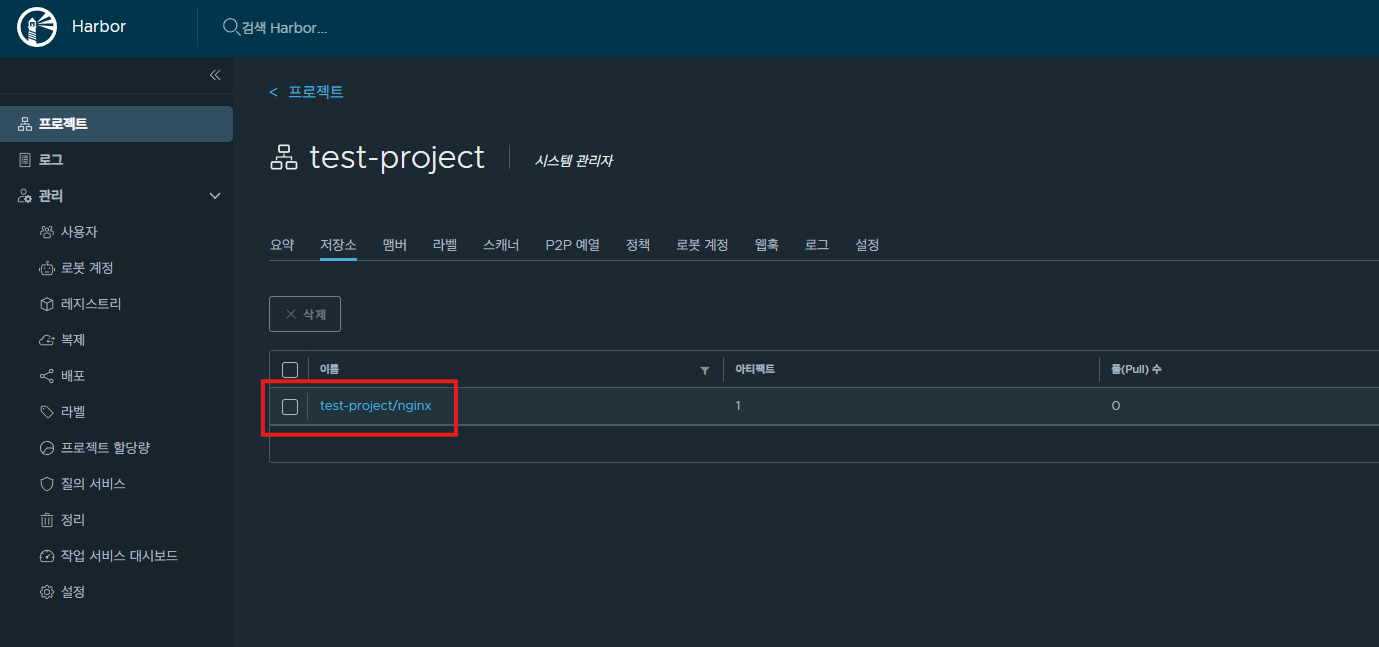Image resolution: width=1379 pixels, height=647 pixels.
Task: Open the 이름 column filter
Action: coord(704,371)
